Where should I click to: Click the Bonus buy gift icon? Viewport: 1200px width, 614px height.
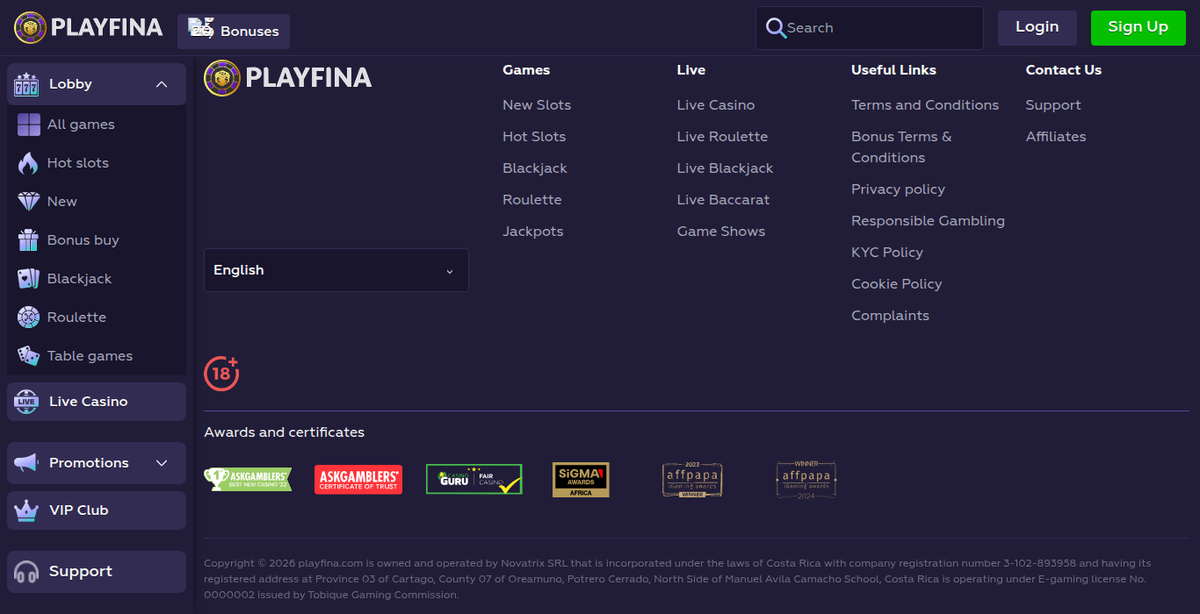pos(29,240)
